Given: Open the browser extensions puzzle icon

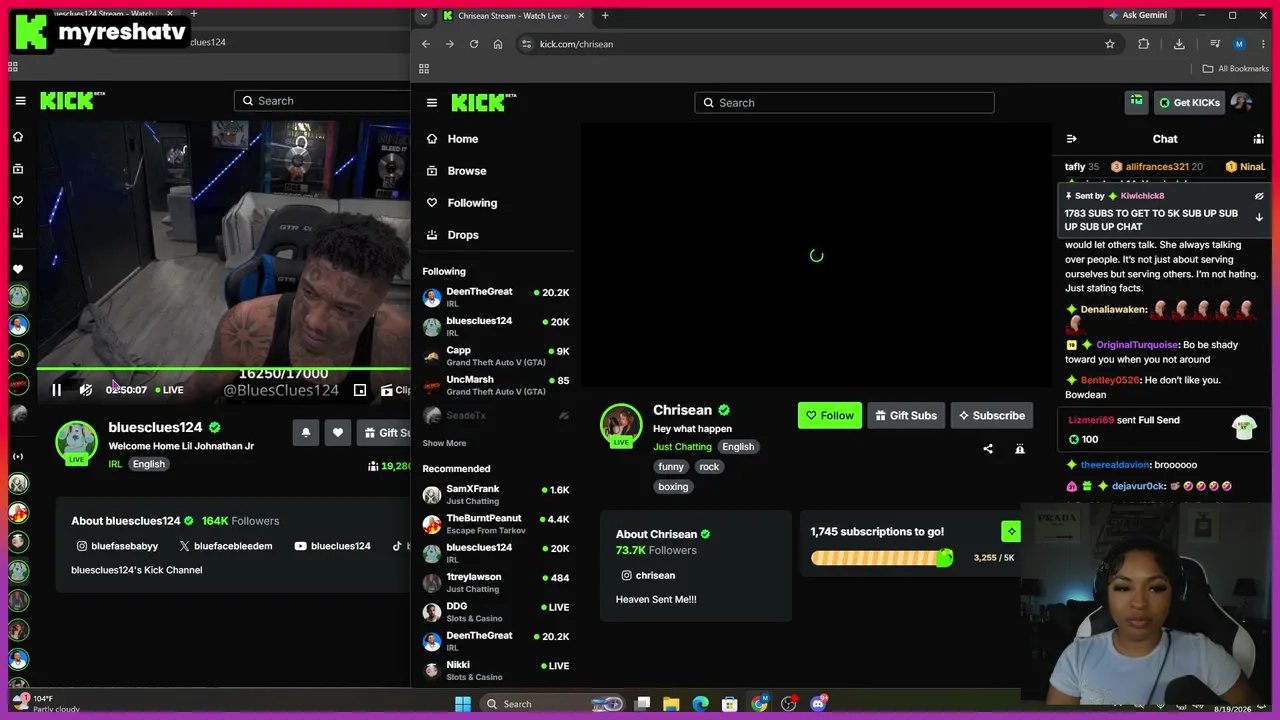Looking at the screenshot, I should point(1144,44).
